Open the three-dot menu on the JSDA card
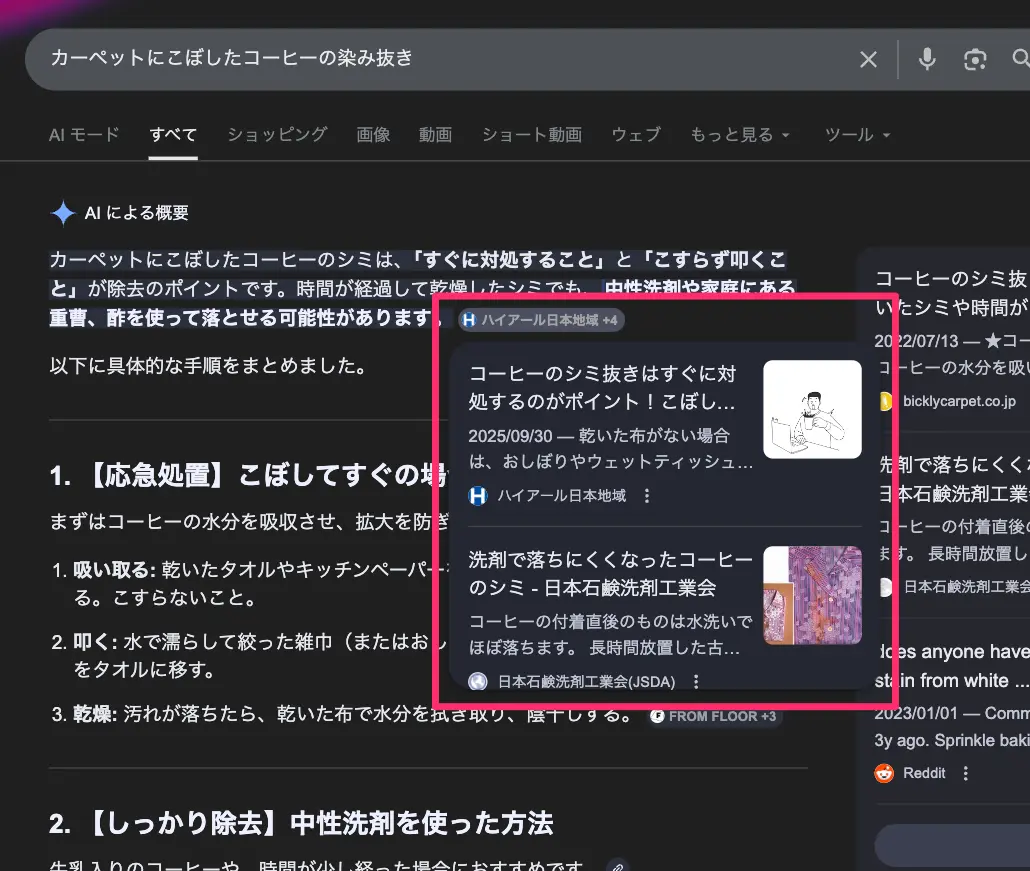Image resolution: width=1030 pixels, height=871 pixels. coord(697,681)
